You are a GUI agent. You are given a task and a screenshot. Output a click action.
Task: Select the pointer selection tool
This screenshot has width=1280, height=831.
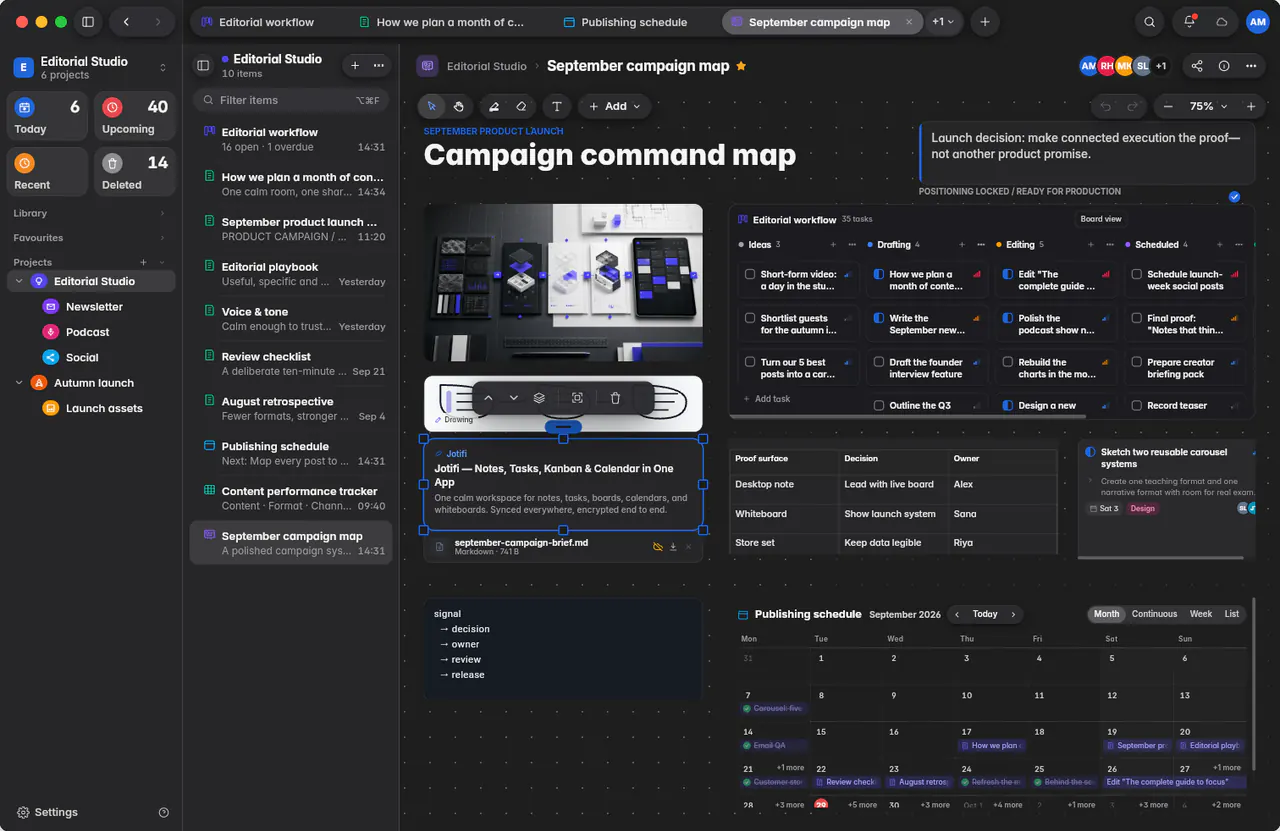[432, 106]
